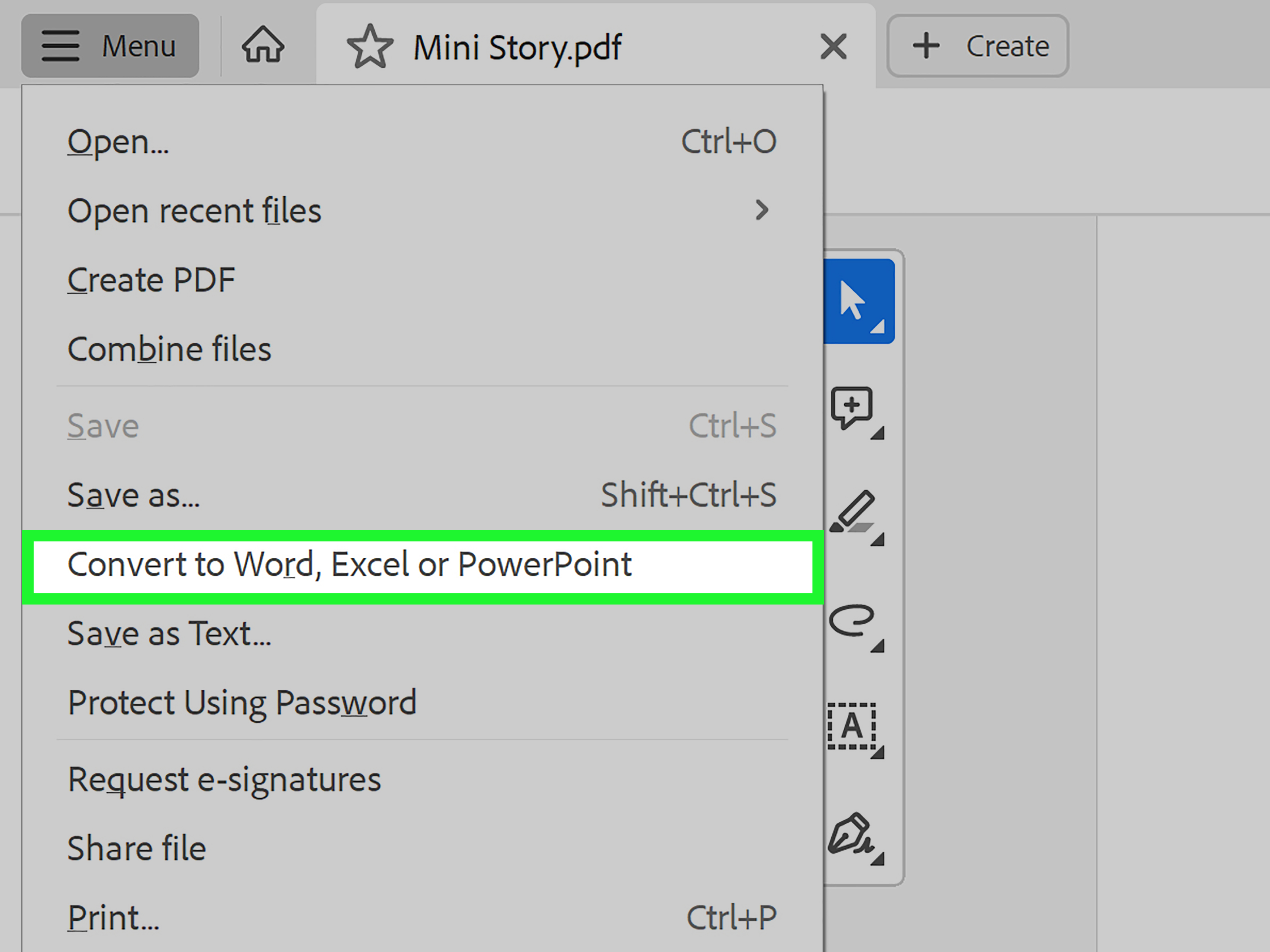Expand text box tool options triangle
The width and height of the screenshot is (1270, 952).
(877, 752)
